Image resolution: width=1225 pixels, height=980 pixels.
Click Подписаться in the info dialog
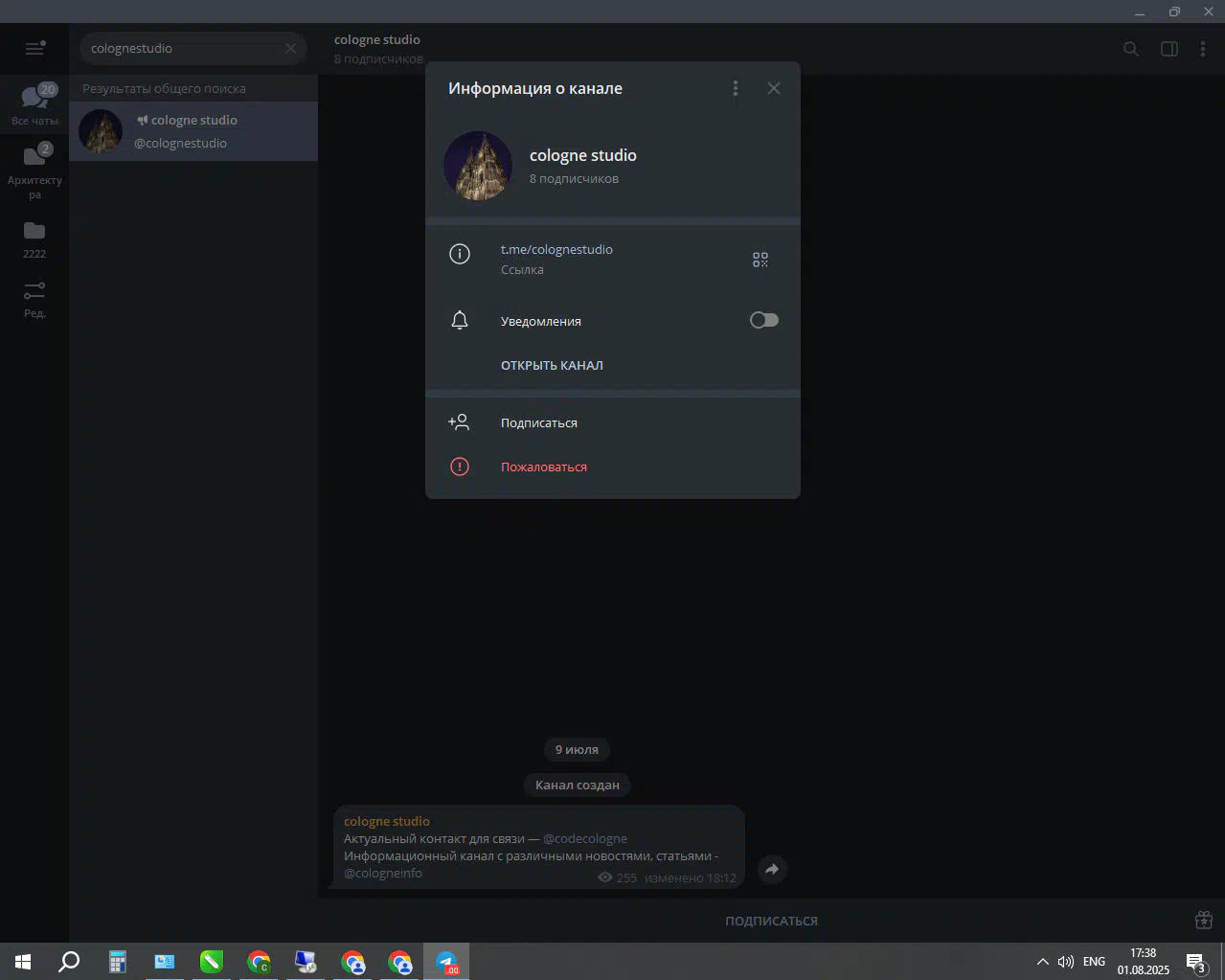click(539, 422)
